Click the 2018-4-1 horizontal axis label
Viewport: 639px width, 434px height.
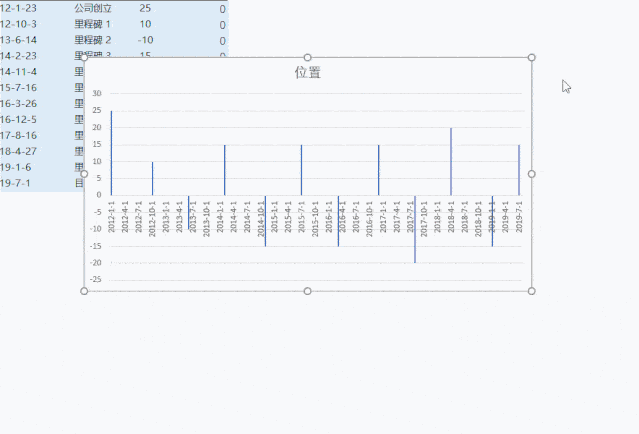(x=451, y=216)
